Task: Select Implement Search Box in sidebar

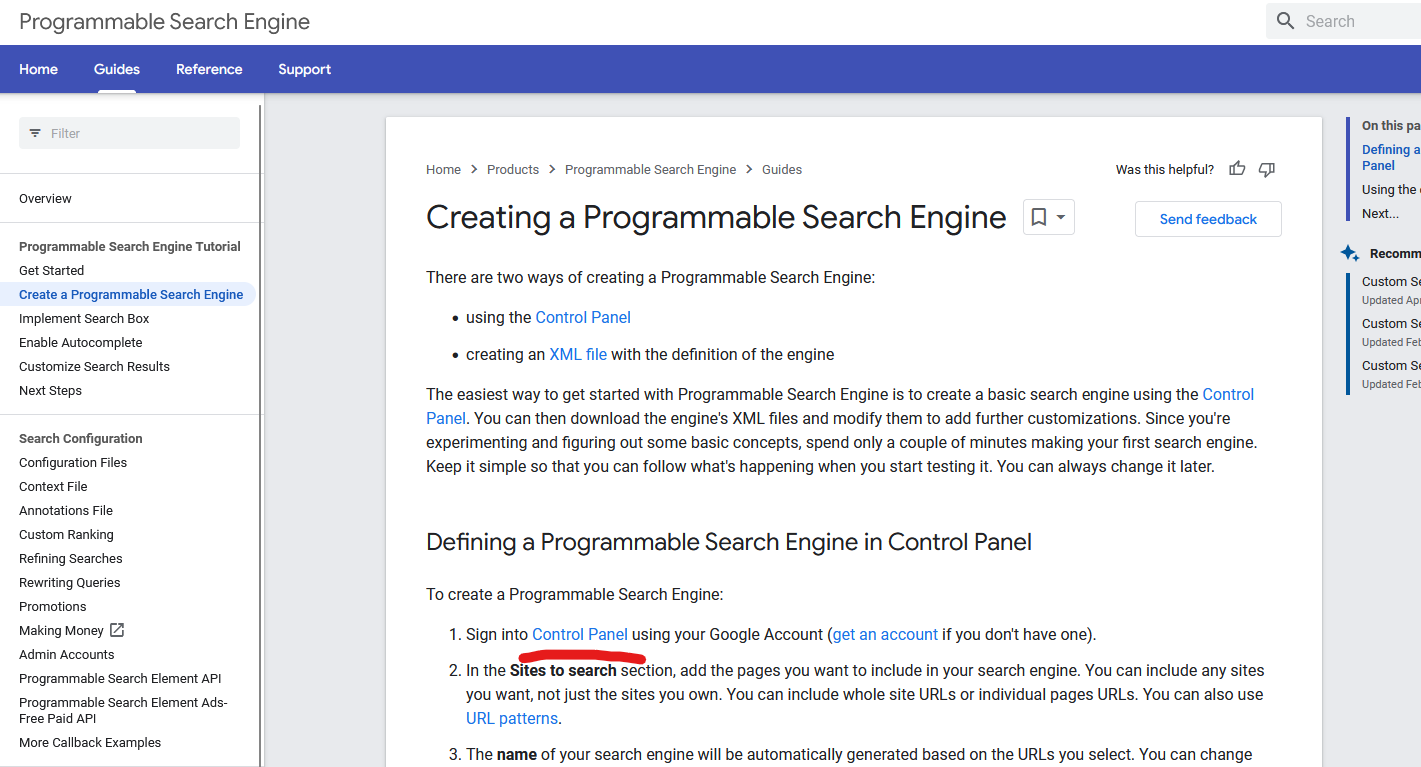Action: (x=84, y=318)
